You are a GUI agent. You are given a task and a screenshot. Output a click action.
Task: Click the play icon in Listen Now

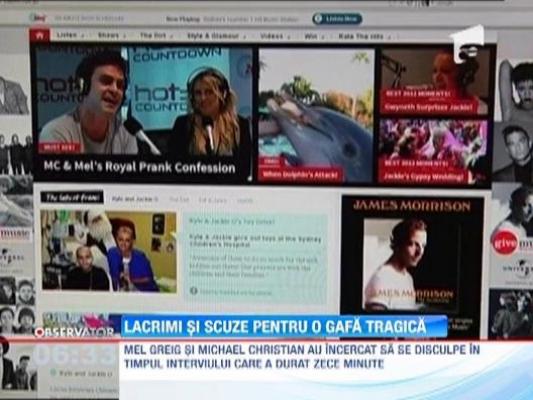click(318, 19)
